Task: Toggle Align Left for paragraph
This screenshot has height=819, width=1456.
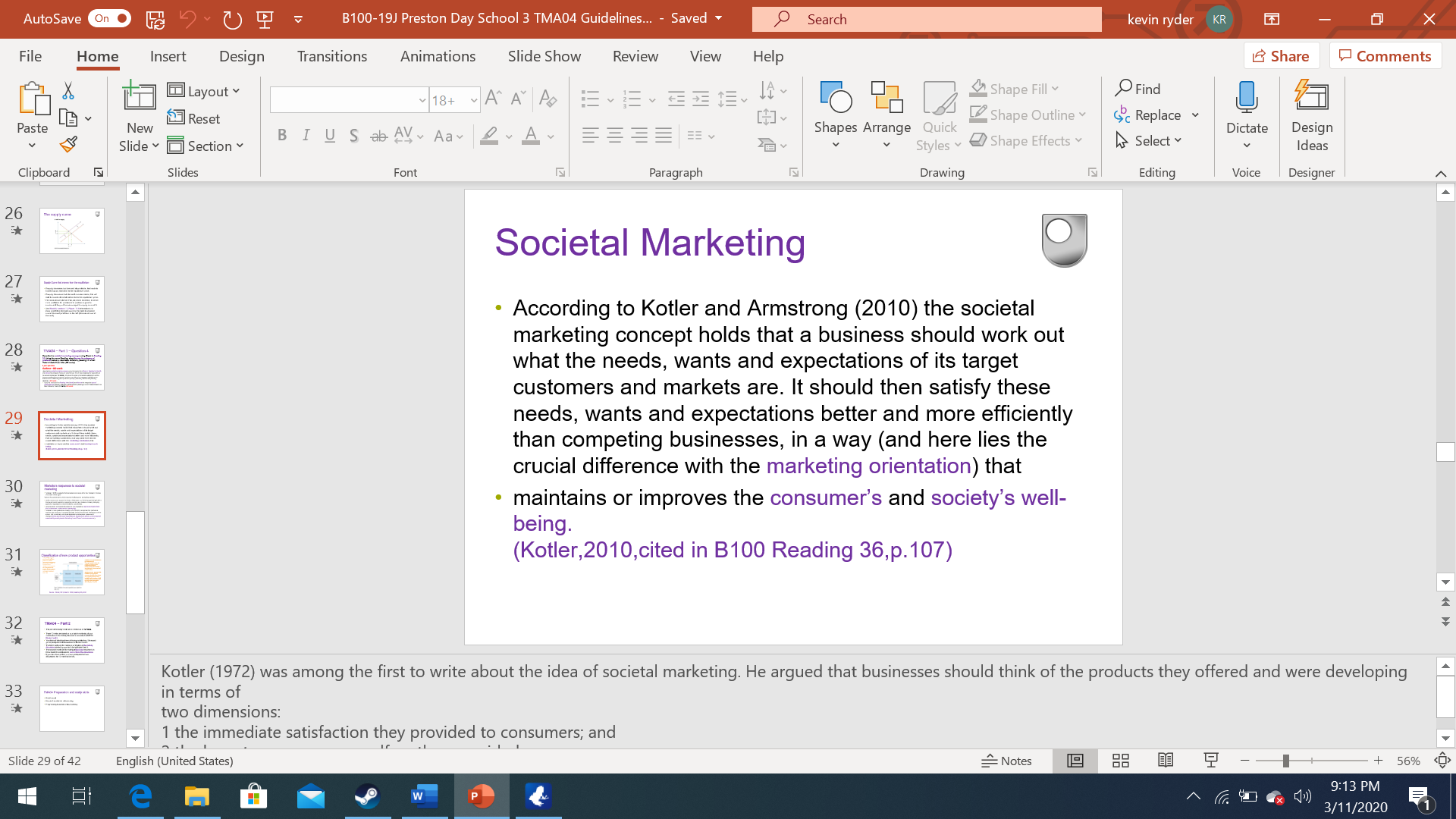Action: pyautogui.click(x=590, y=136)
